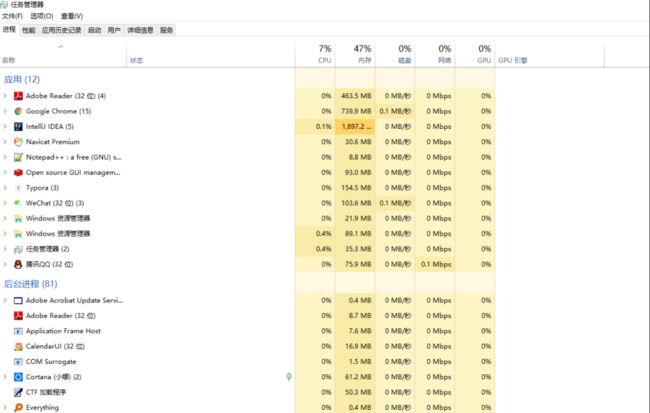Sort by the Memory 47% column header
The height and width of the screenshot is (413, 650).
coord(355,55)
